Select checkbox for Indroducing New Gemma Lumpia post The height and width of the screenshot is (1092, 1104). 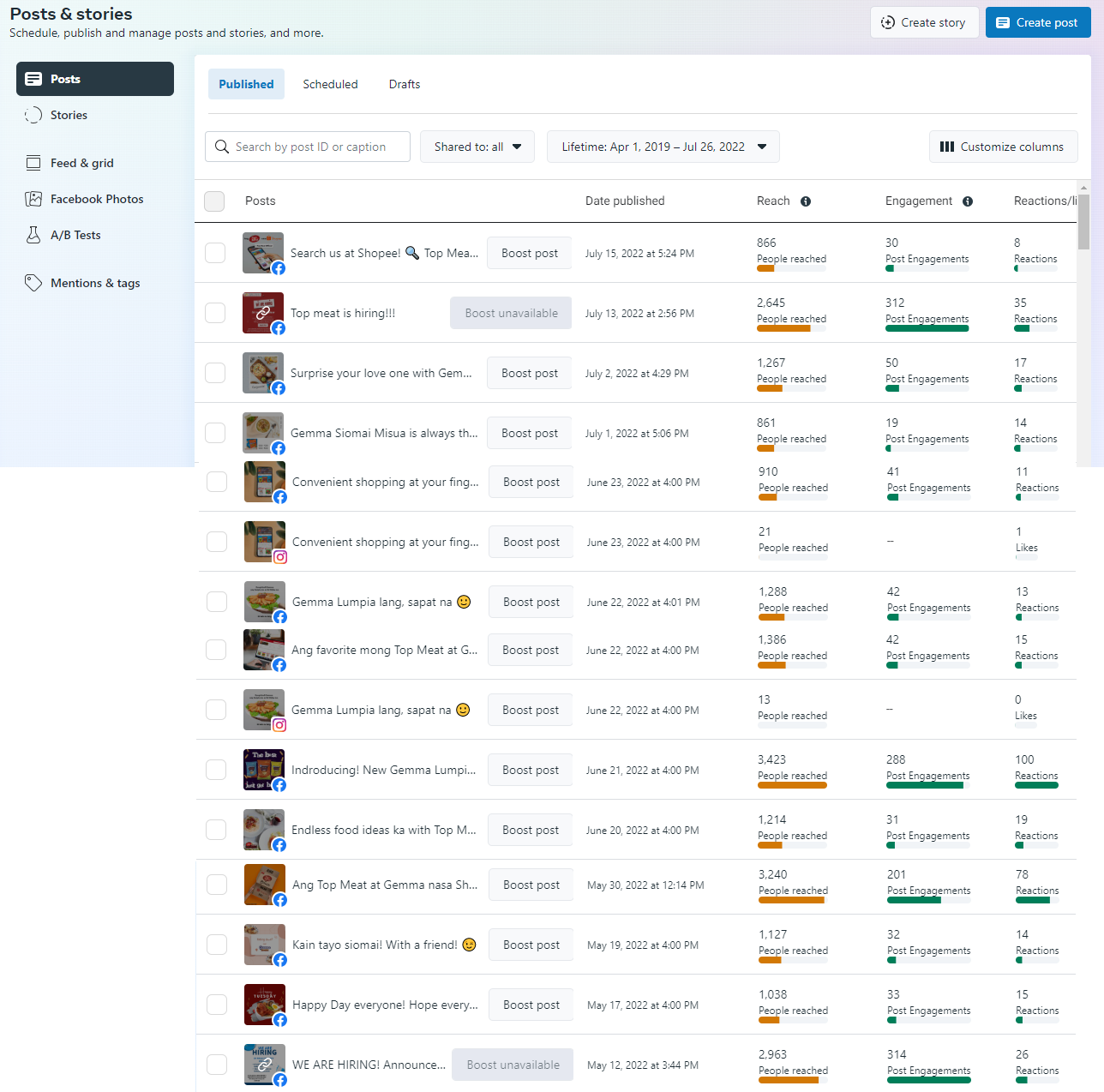(216, 770)
